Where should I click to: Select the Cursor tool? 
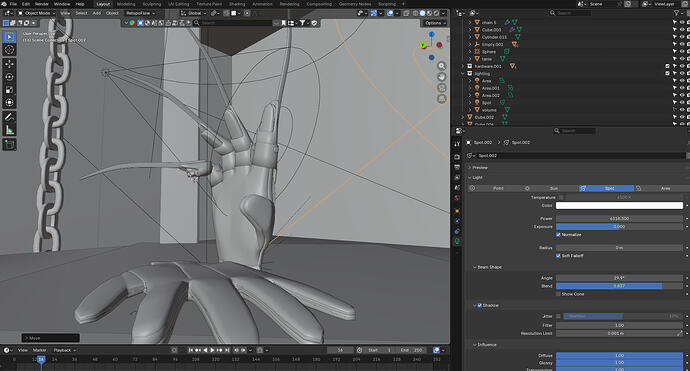tap(9, 50)
